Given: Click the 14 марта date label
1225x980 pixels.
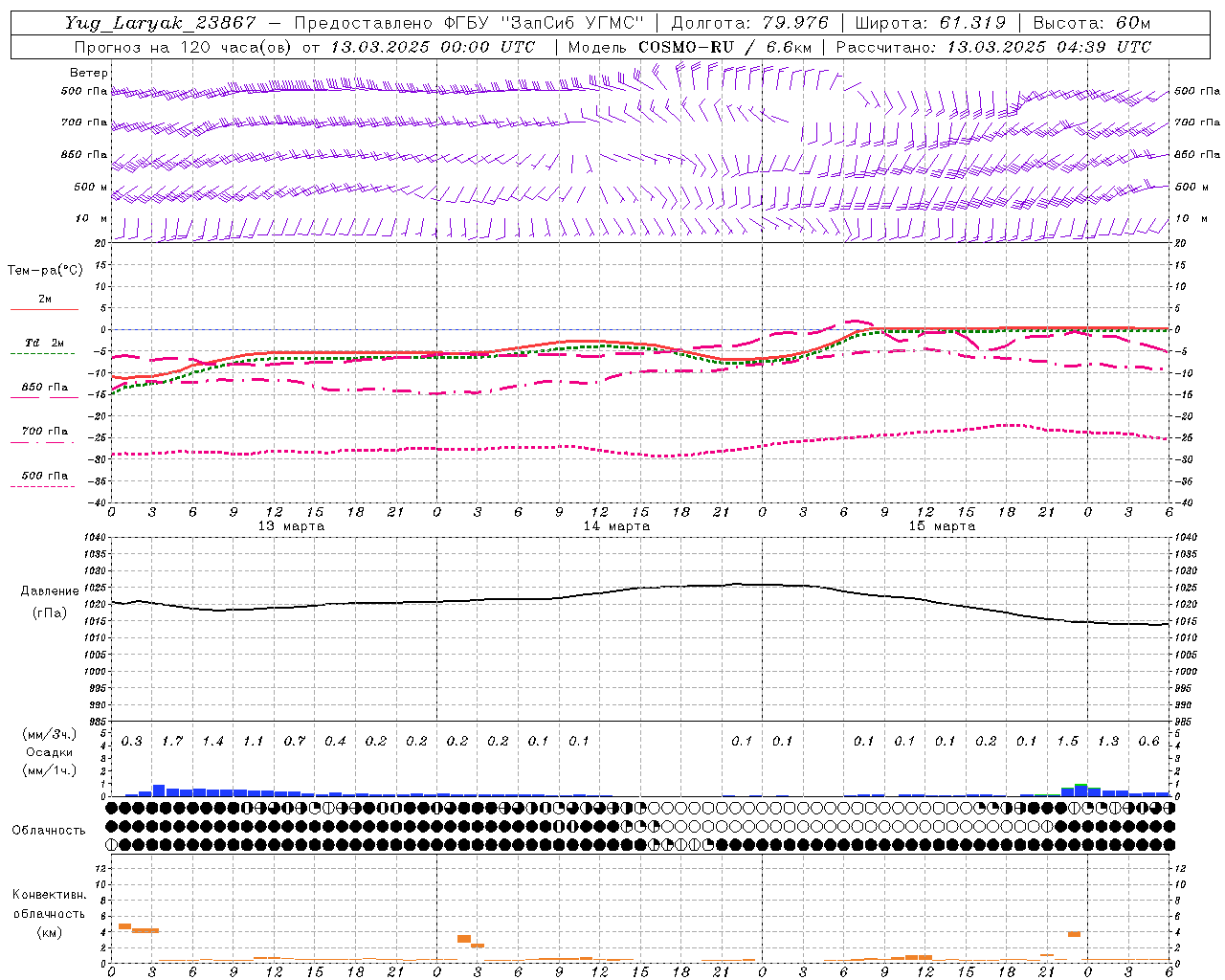Looking at the screenshot, I should point(617,526).
